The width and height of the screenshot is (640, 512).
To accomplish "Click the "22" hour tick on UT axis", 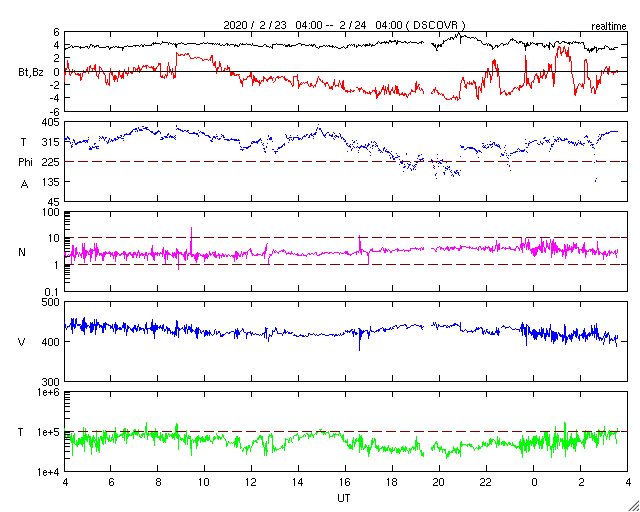I will [x=487, y=482].
